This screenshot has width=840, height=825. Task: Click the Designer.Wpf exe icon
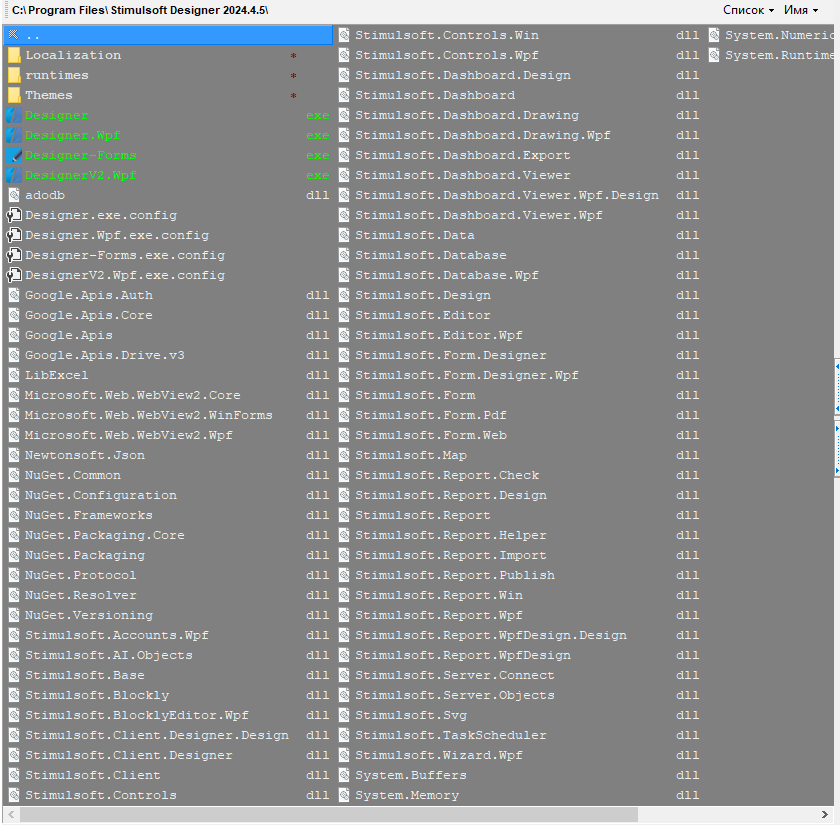click(14, 135)
